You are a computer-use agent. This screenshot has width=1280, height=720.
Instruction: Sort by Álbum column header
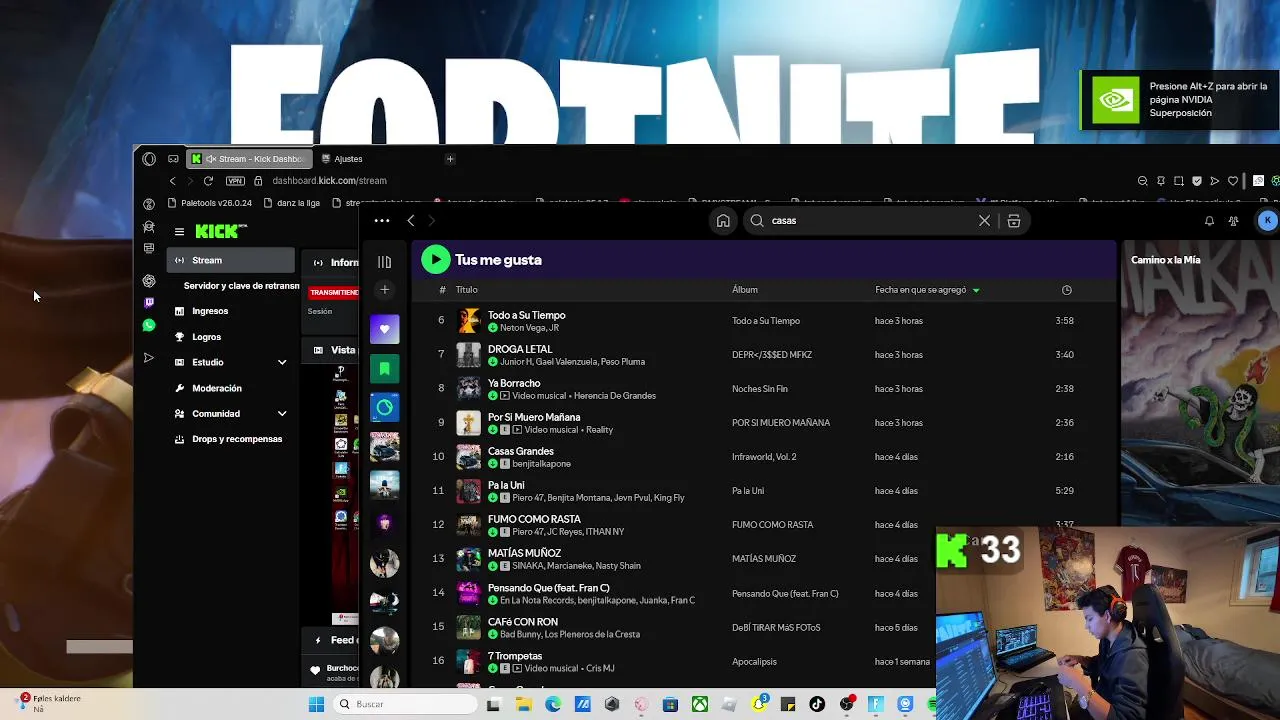click(x=745, y=290)
